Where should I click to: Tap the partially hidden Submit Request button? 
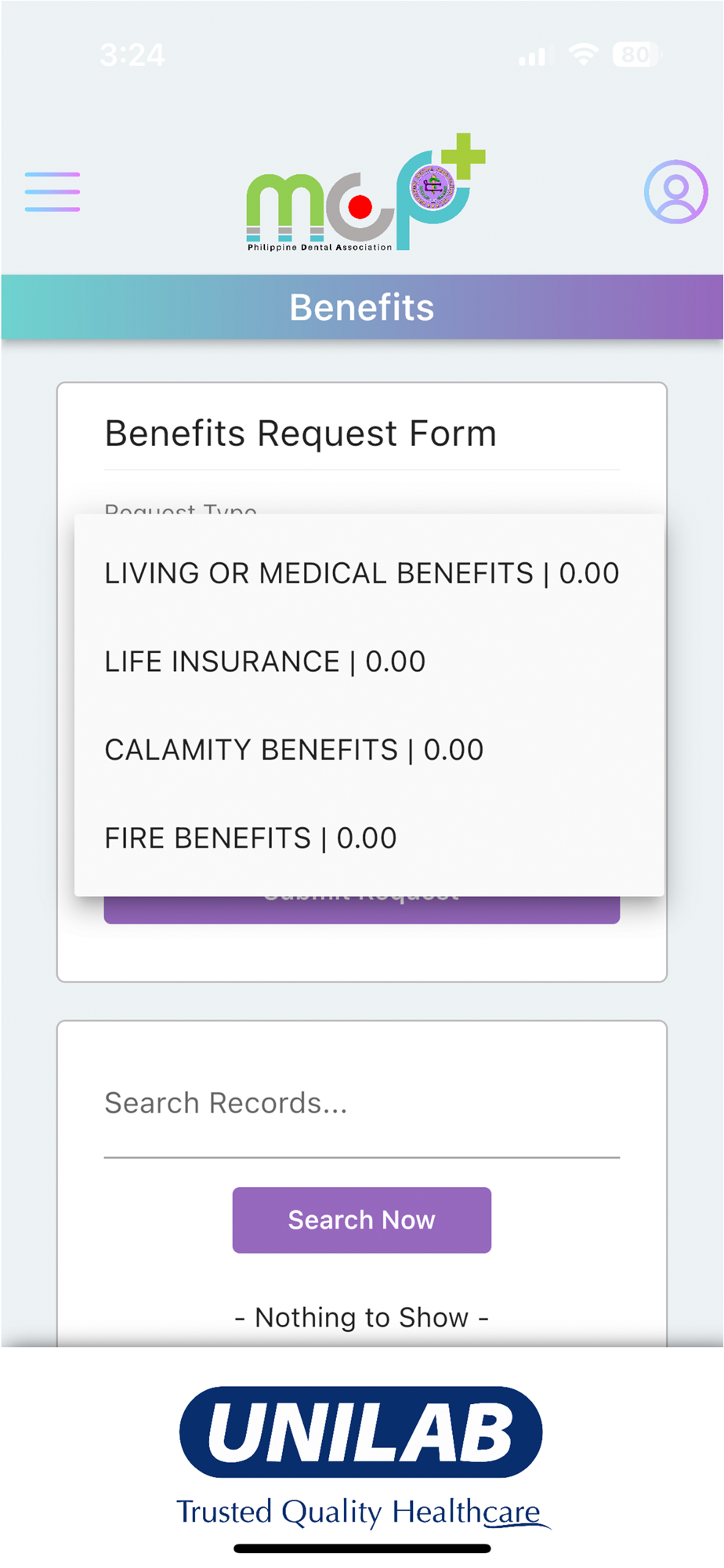click(x=362, y=909)
